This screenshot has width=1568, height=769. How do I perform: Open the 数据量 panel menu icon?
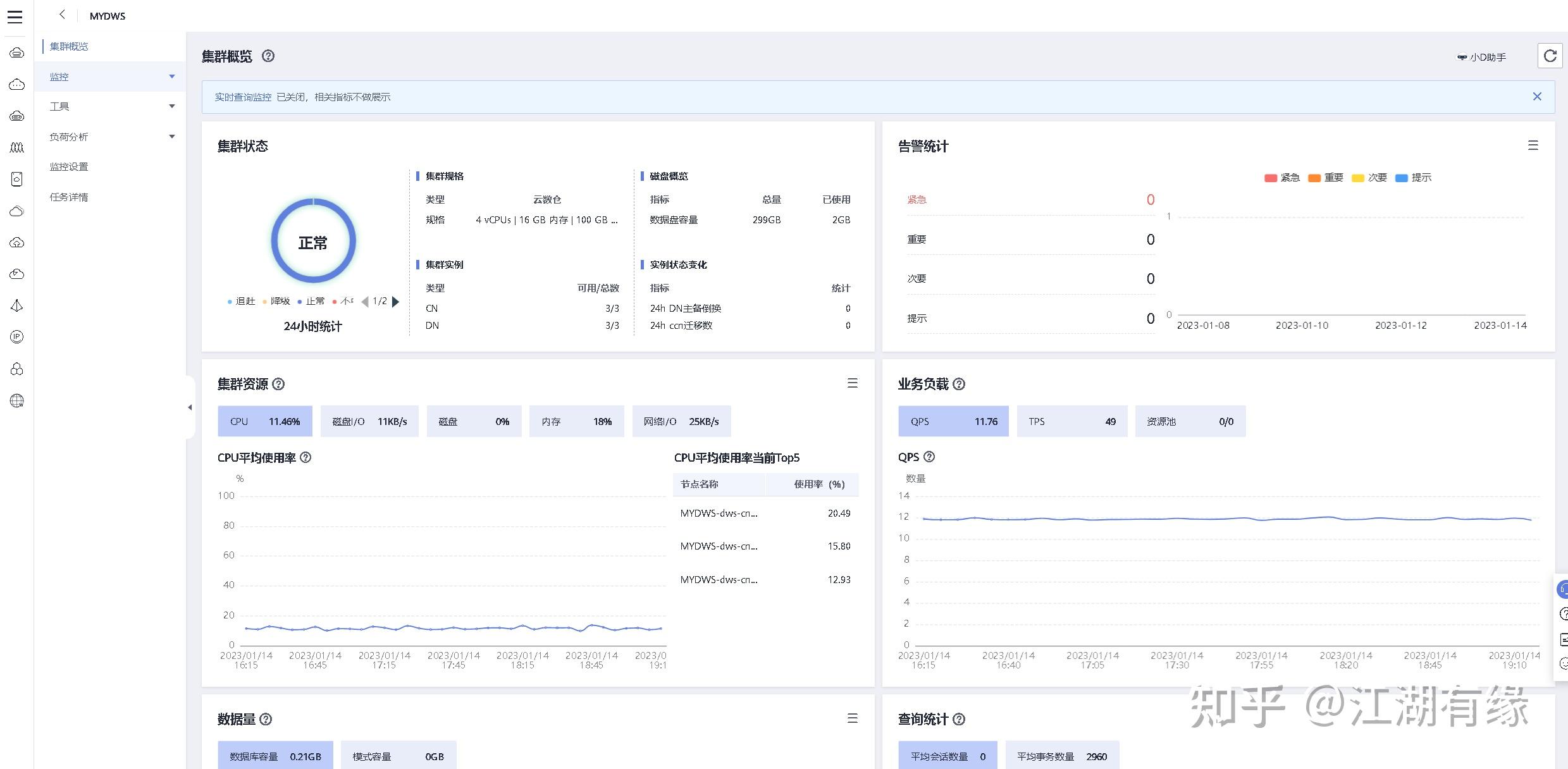(x=853, y=718)
